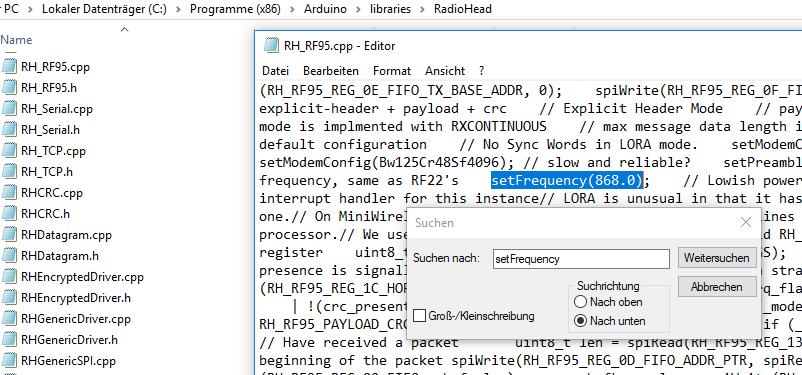Expand breadcrumb arrow before Lokaler Datenträger
Viewport: 802px width, 375px height.
pyautogui.click(x=30, y=9)
